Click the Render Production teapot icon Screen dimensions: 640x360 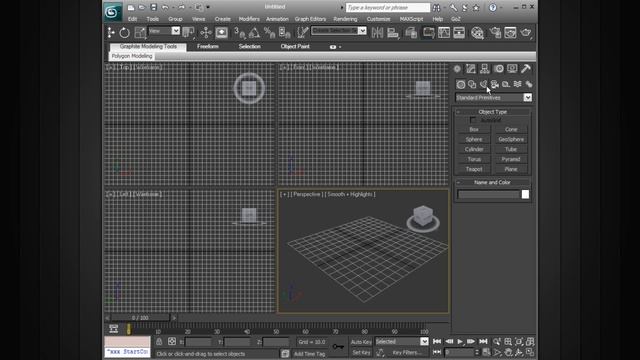click(x=526, y=33)
